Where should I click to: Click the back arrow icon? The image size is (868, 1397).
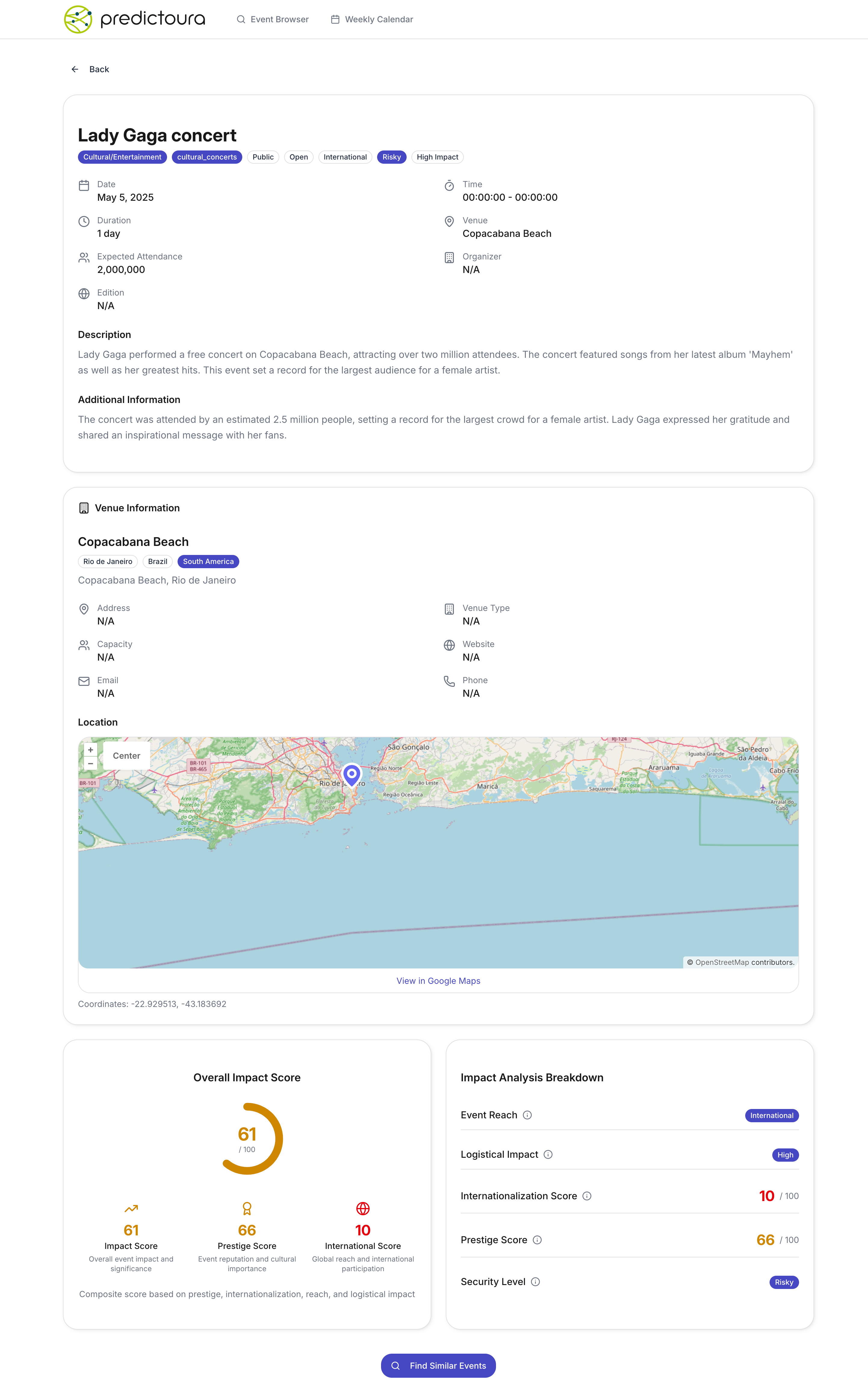tap(75, 70)
